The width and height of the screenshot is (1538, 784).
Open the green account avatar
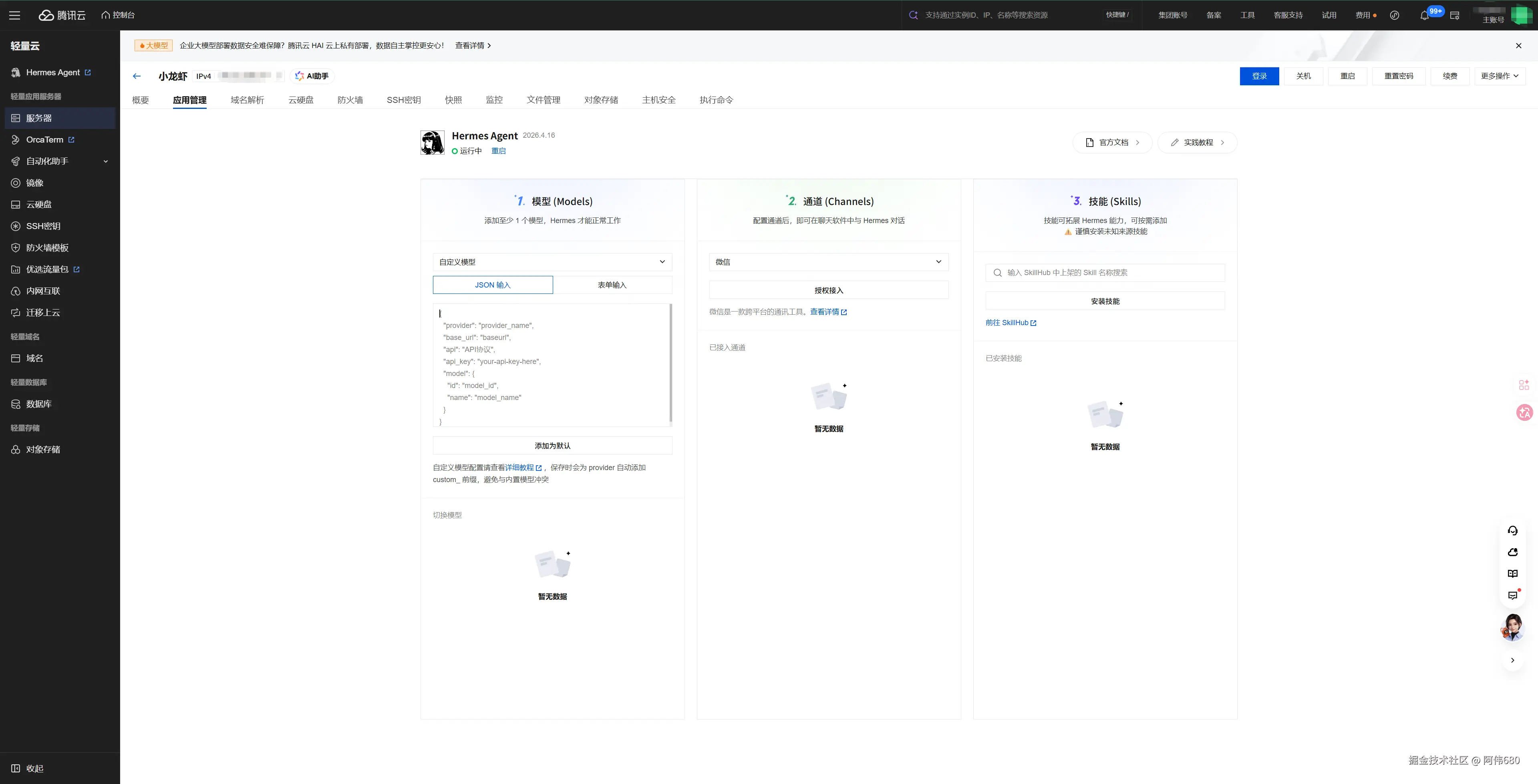coord(1521,15)
